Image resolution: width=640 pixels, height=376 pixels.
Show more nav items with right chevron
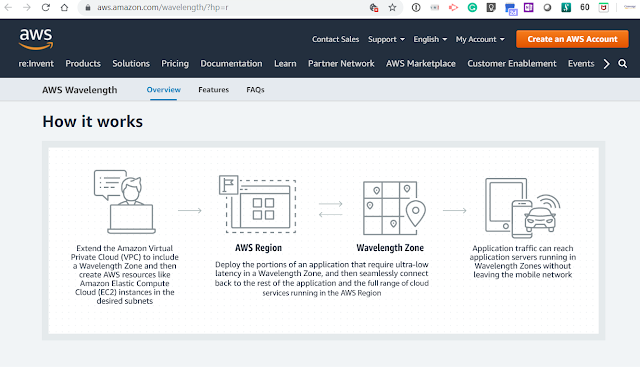pyautogui.click(x=607, y=64)
